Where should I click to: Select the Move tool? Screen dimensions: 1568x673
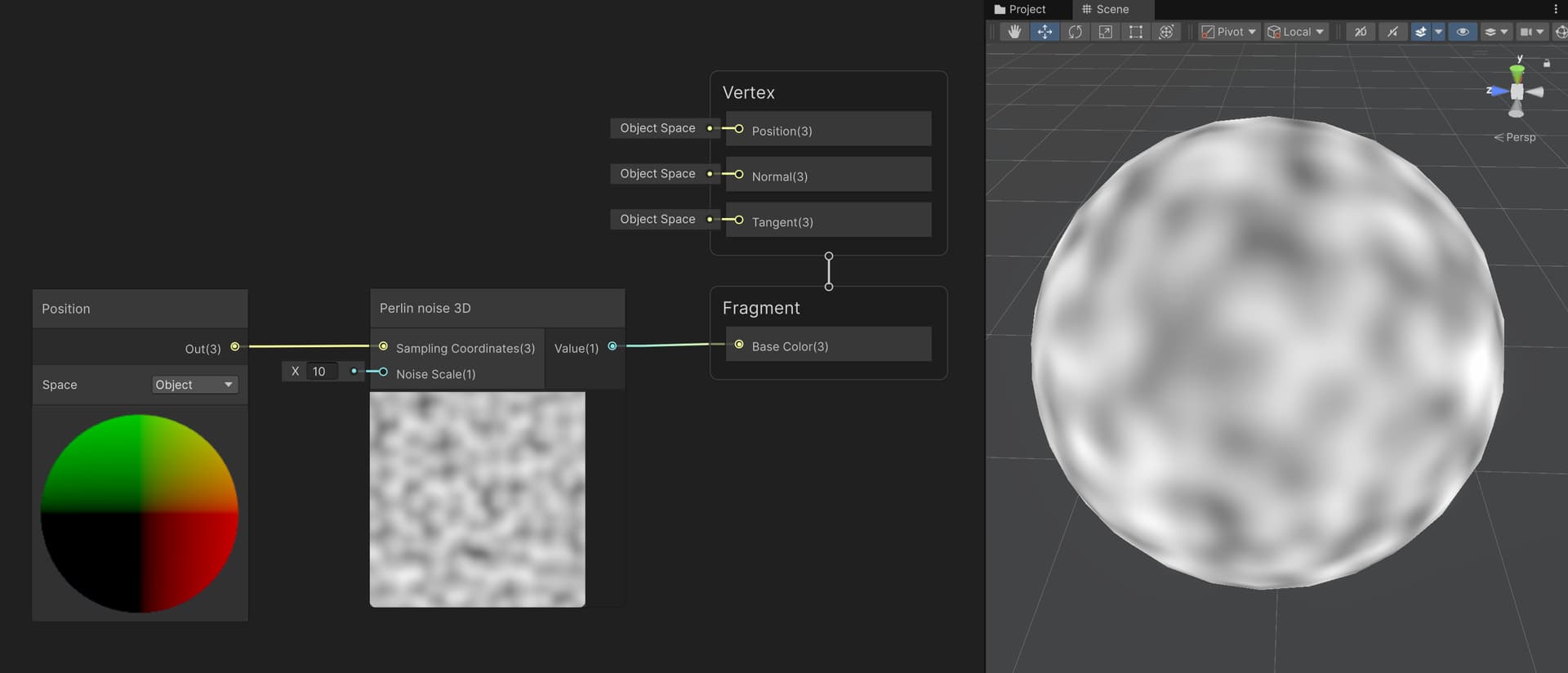(1045, 32)
